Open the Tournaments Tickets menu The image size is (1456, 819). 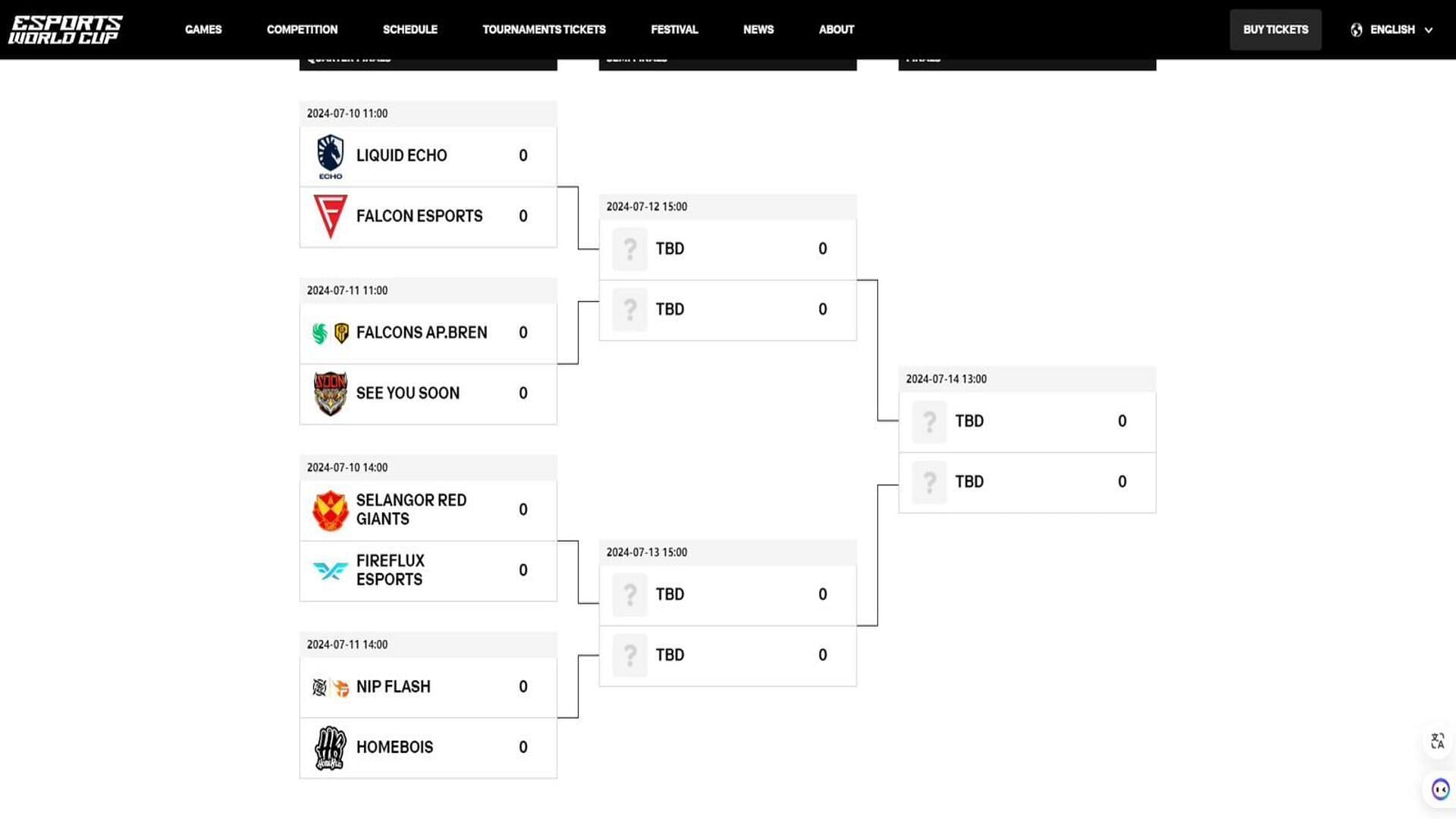coord(544,29)
